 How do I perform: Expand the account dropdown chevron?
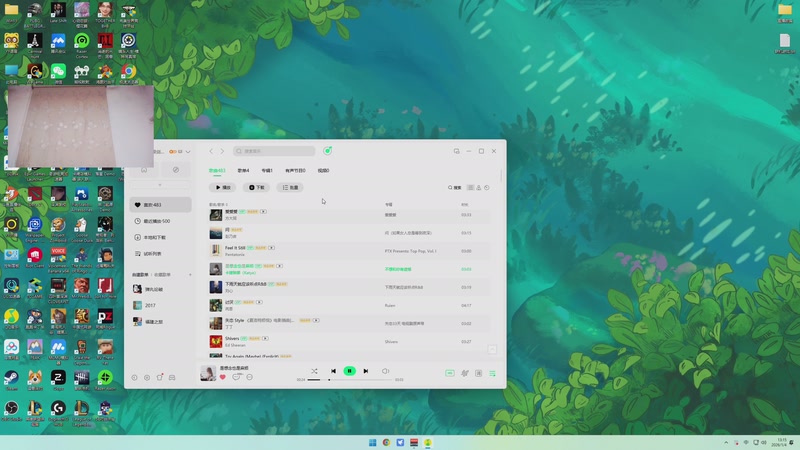tap(188, 152)
